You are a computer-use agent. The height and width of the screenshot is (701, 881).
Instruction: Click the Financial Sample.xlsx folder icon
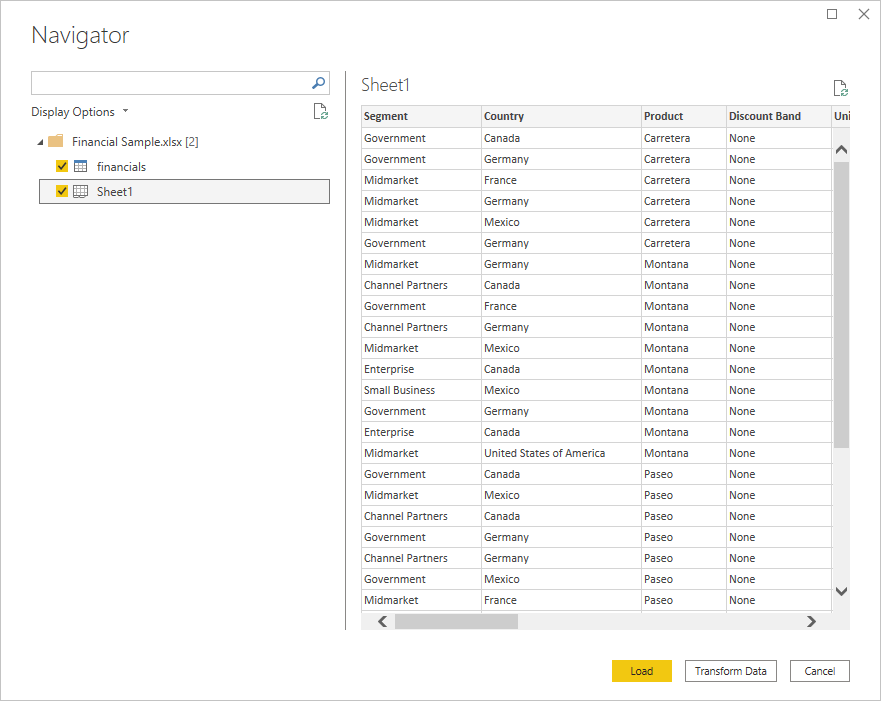[x=56, y=141]
